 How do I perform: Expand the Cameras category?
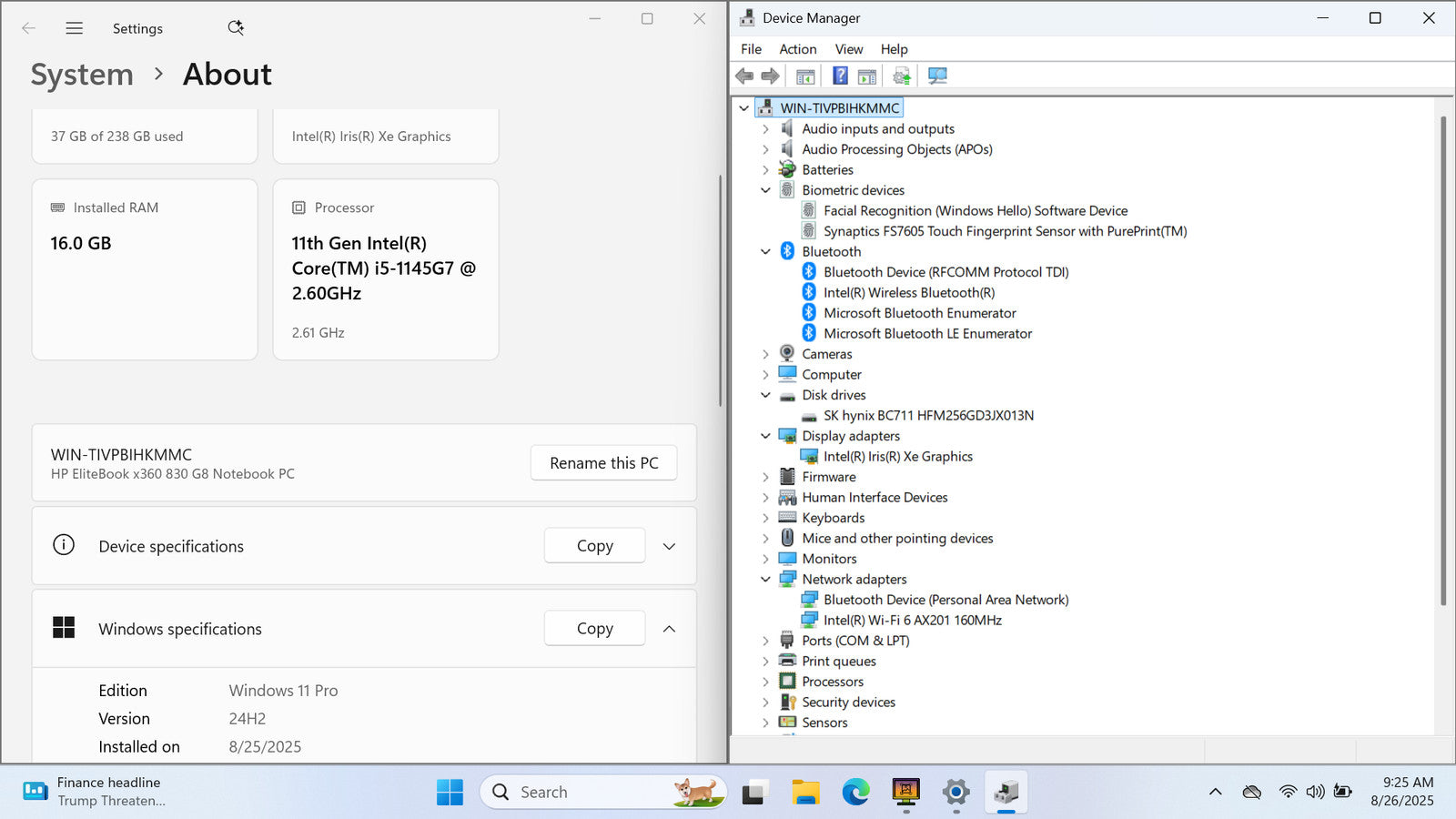(765, 354)
